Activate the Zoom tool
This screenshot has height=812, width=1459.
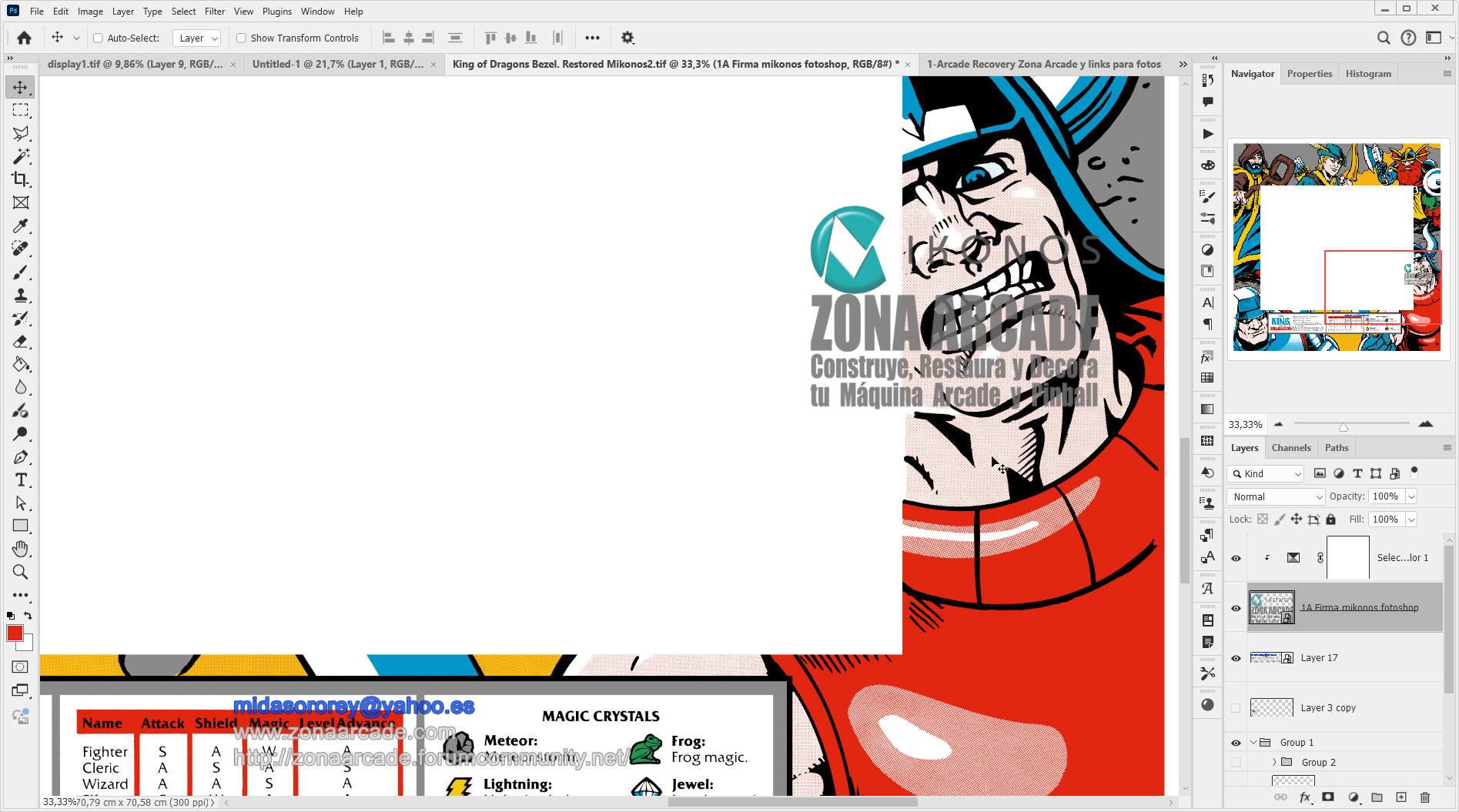point(21,572)
